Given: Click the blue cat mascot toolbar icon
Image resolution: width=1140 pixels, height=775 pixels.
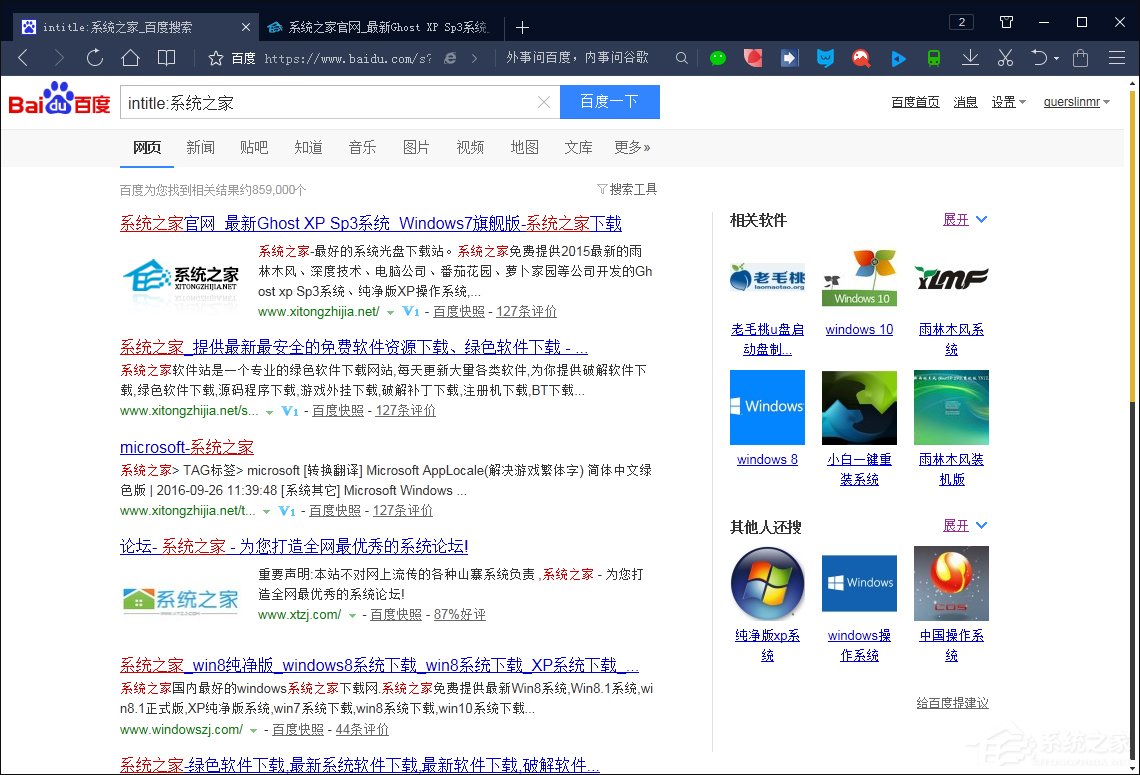Looking at the screenshot, I should tap(824, 58).
